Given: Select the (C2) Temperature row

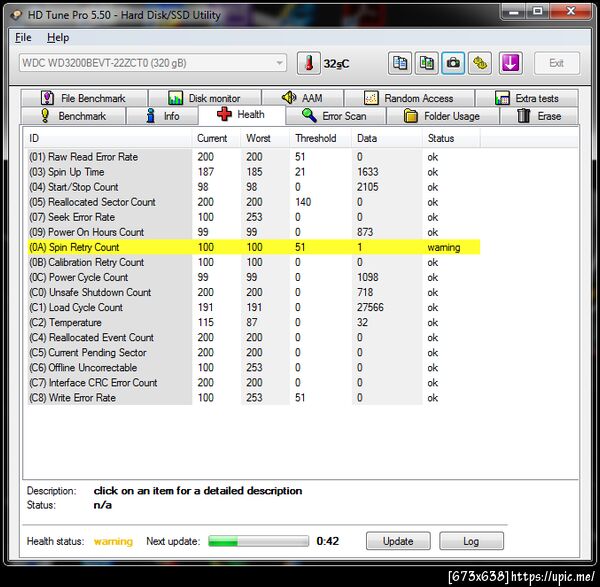Looking at the screenshot, I should pyautogui.click(x=254, y=322).
